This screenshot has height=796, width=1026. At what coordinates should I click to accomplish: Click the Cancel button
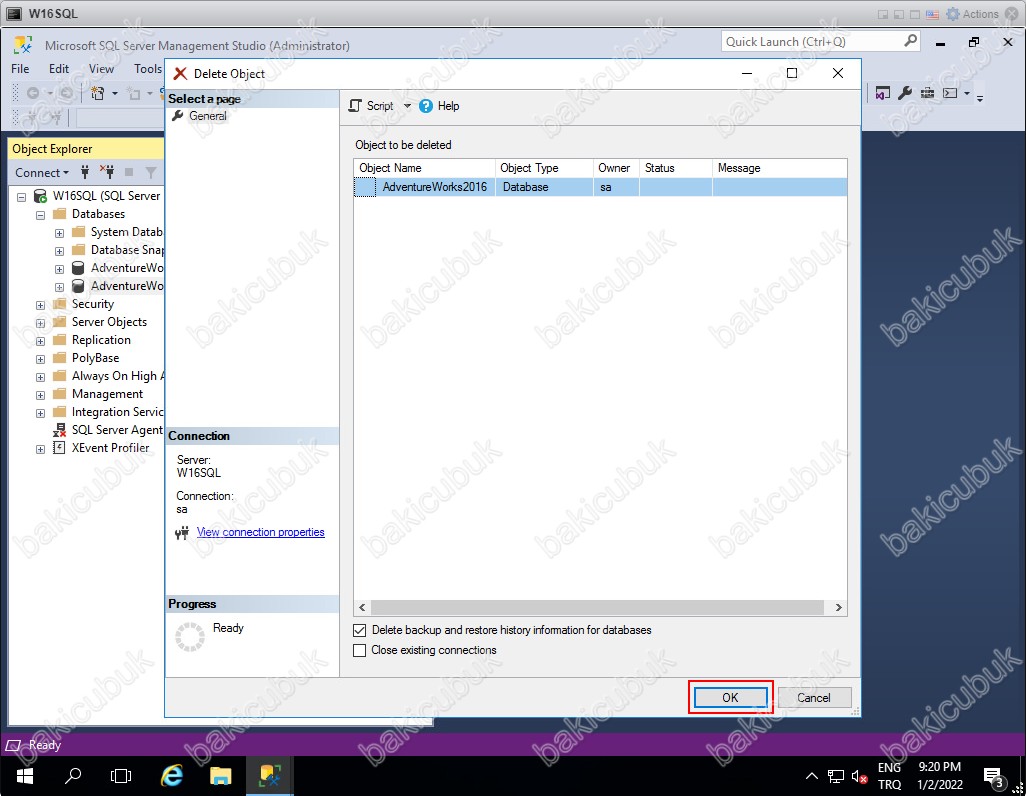813,698
